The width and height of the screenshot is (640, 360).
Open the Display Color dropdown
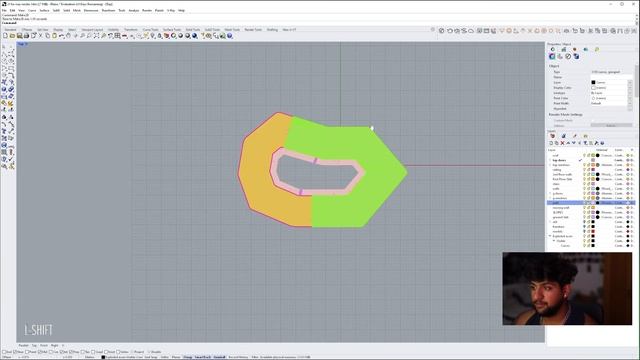click(612, 88)
